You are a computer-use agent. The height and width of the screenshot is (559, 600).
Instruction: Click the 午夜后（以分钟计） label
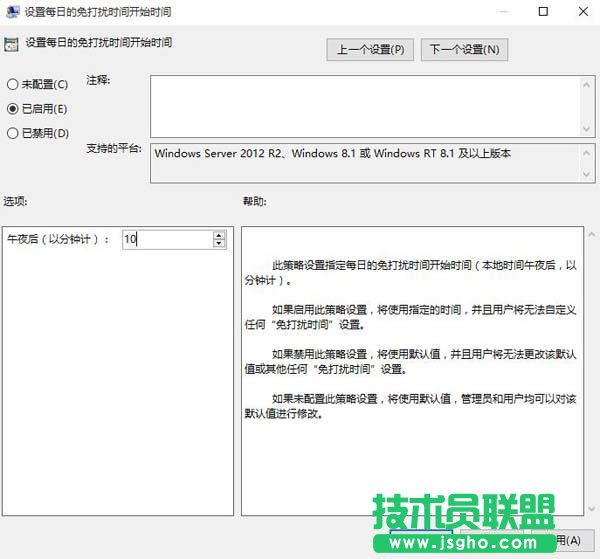coord(58,239)
